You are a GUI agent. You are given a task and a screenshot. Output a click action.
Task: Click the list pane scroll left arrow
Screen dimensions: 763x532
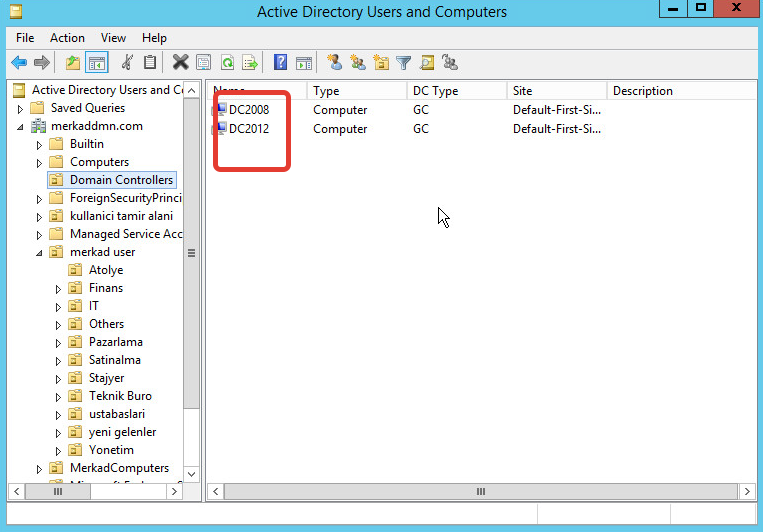pos(216,492)
